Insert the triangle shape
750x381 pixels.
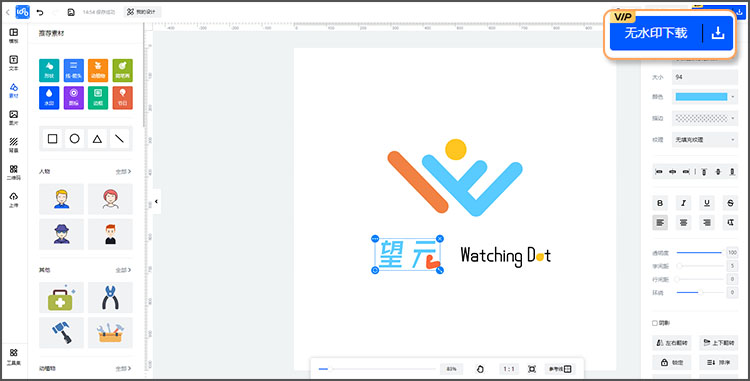click(97, 139)
